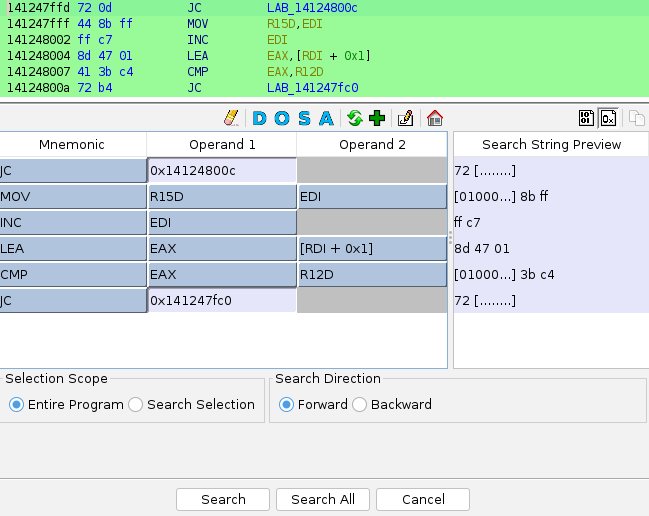This screenshot has height=516, width=649.
Task: Select Backward search direction
Action: point(359,404)
